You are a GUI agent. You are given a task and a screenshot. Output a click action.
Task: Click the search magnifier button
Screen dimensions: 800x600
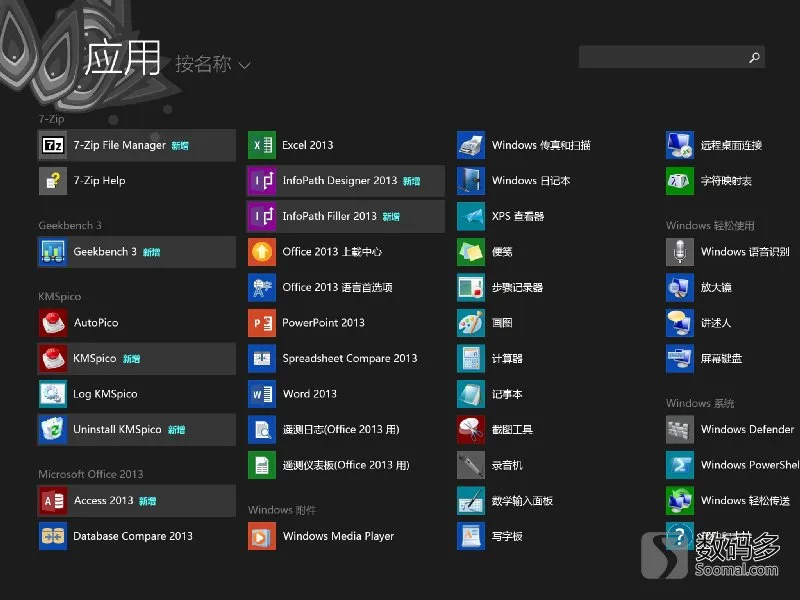pos(755,57)
